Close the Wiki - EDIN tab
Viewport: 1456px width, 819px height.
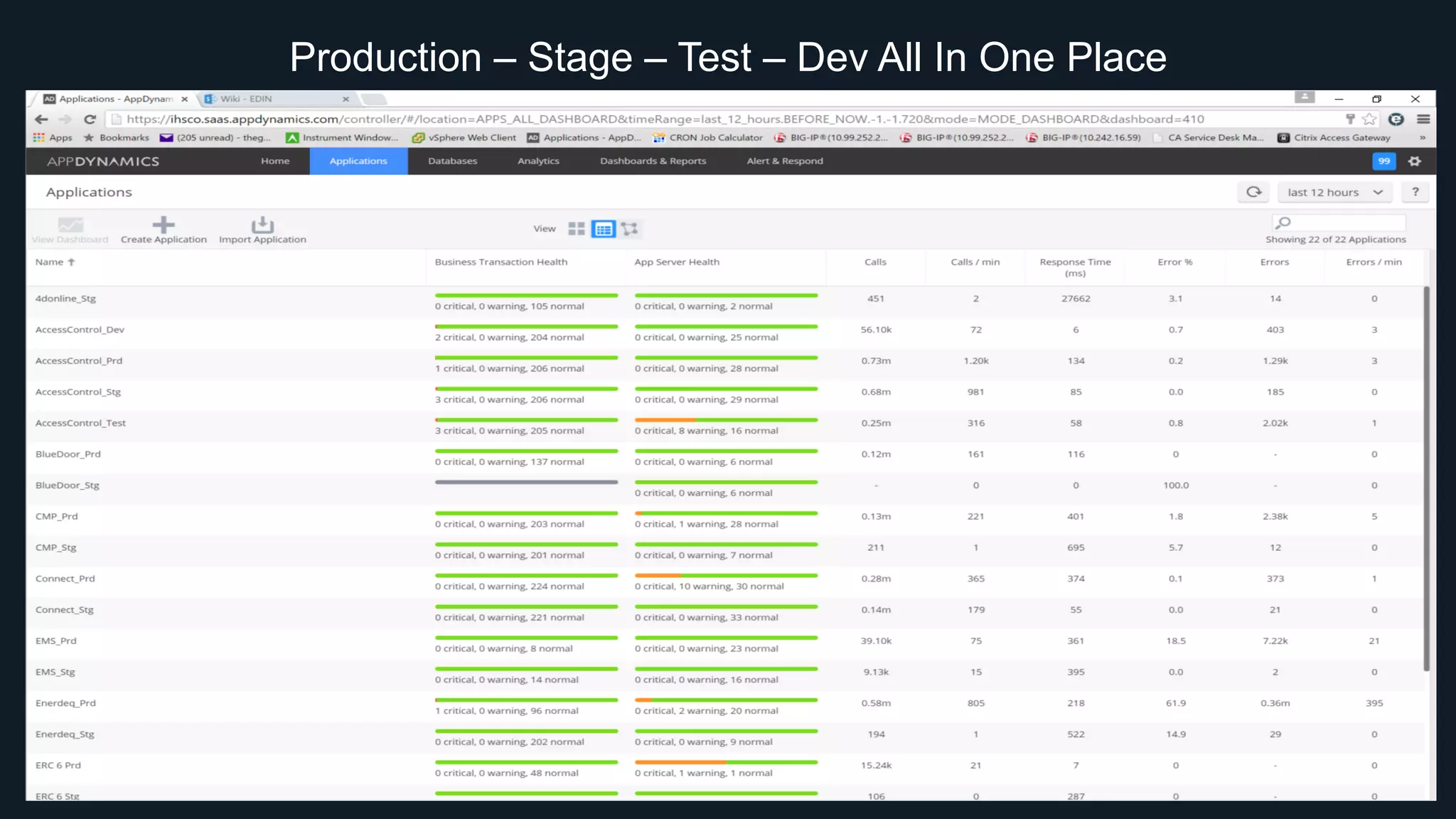[346, 100]
